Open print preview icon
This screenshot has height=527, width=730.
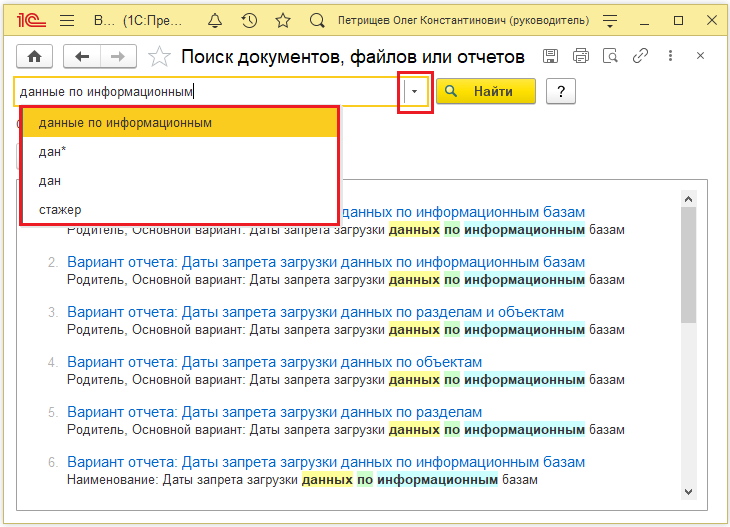coord(610,56)
